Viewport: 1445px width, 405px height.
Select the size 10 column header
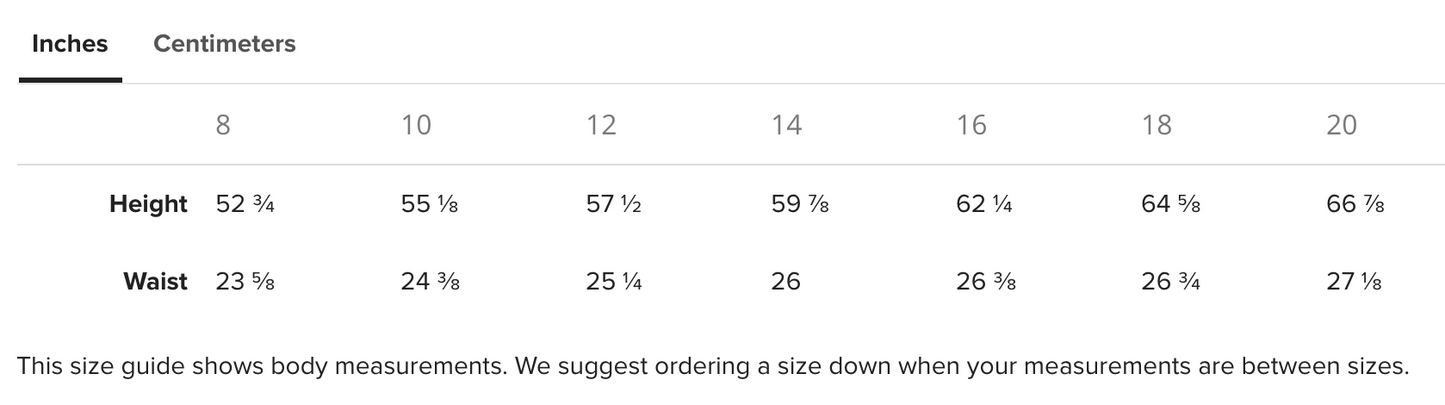(416, 125)
